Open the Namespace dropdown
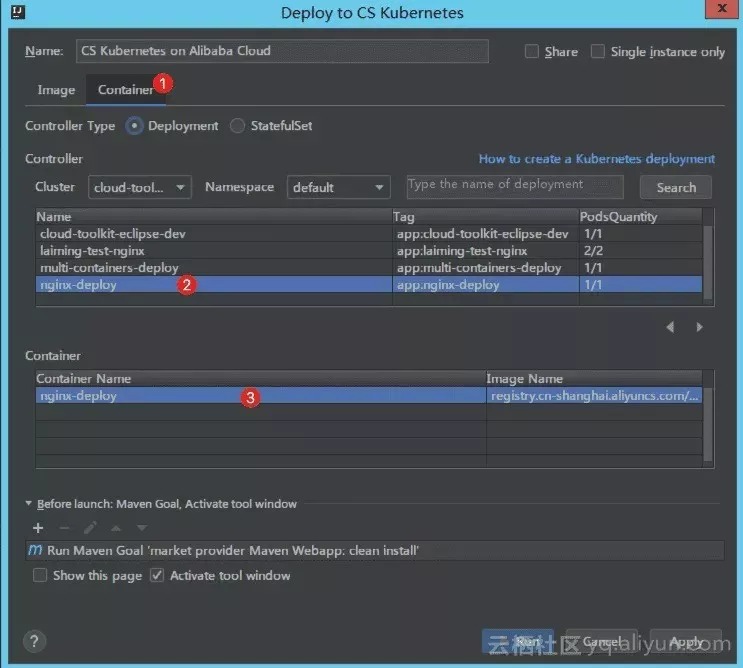The width and height of the screenshot is (743, 668). (338, 187)
